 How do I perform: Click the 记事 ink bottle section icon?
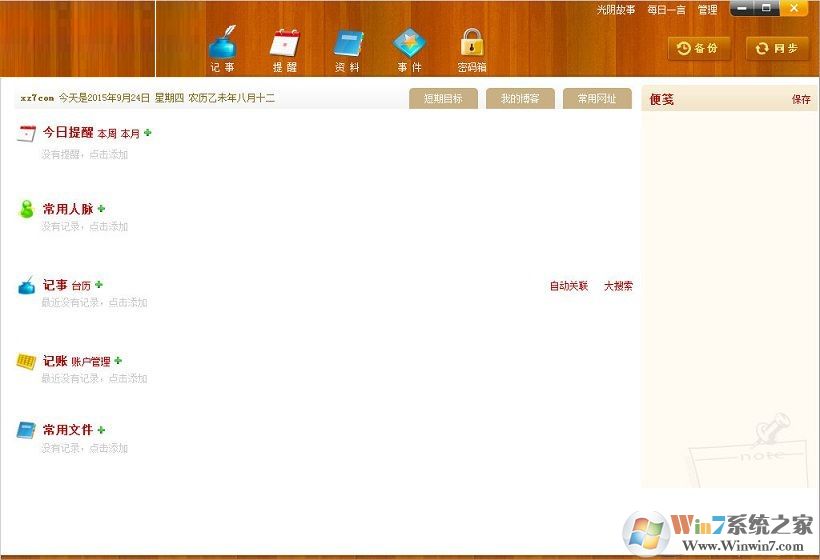(27, 285)
